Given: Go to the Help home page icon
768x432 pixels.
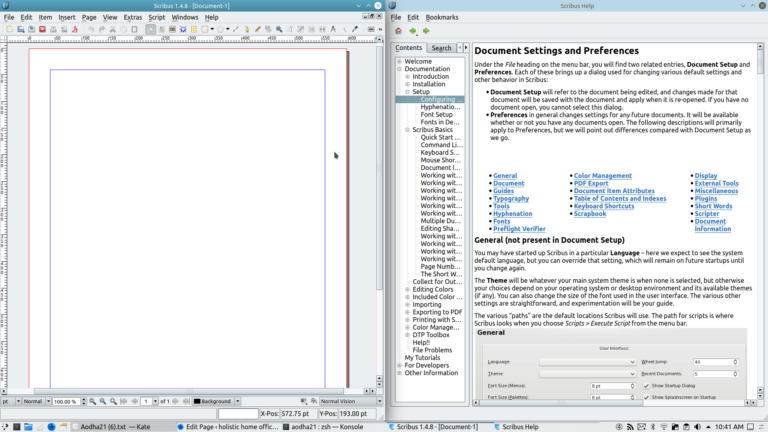Looking at the screenshot, I should coord(398,31).
